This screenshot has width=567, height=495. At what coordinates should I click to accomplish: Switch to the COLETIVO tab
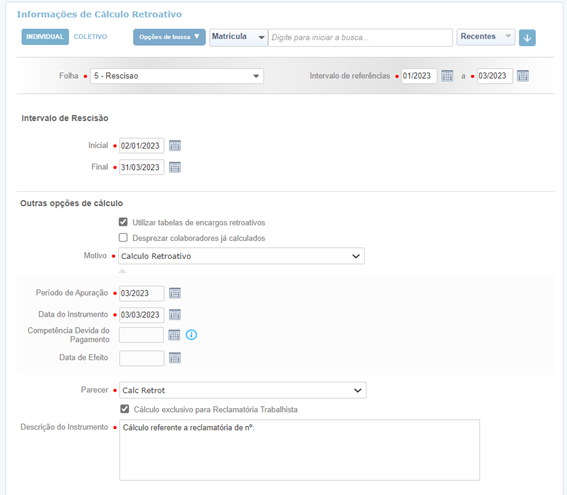point(90,37)
